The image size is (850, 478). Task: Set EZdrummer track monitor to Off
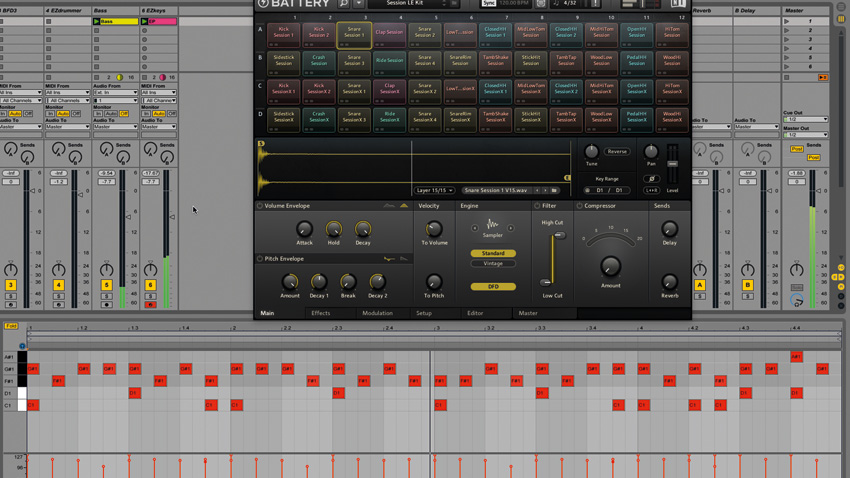pyautogui.click(x=76, y=114)
